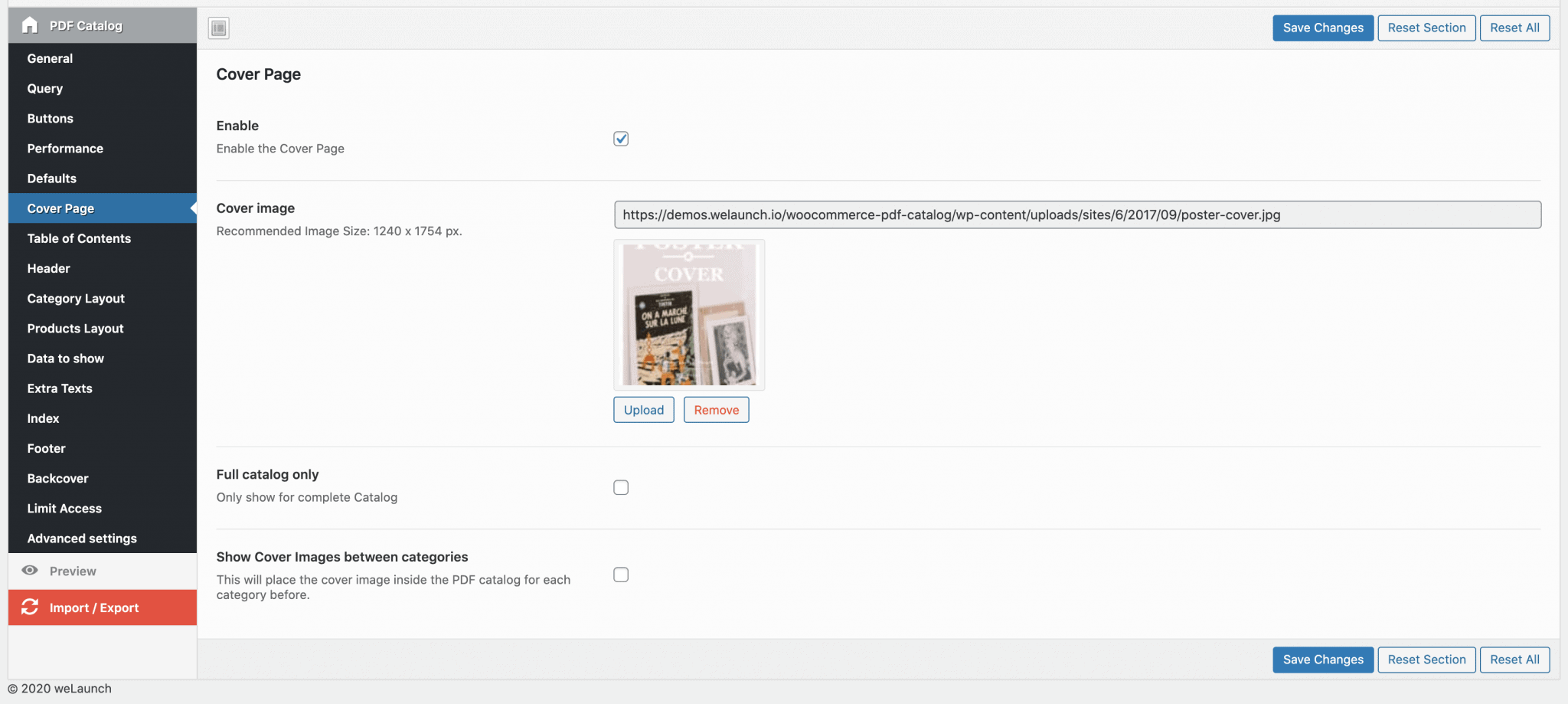Click the panel collapse icon top-left of settings
Viewport: 1568px width, 704px height.
(217, 28)
